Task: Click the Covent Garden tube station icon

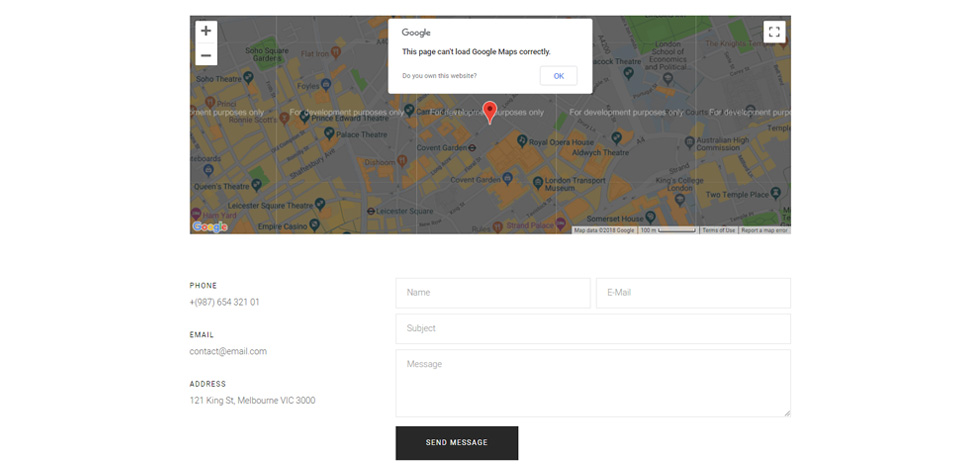Action: [x=472, y=148]
